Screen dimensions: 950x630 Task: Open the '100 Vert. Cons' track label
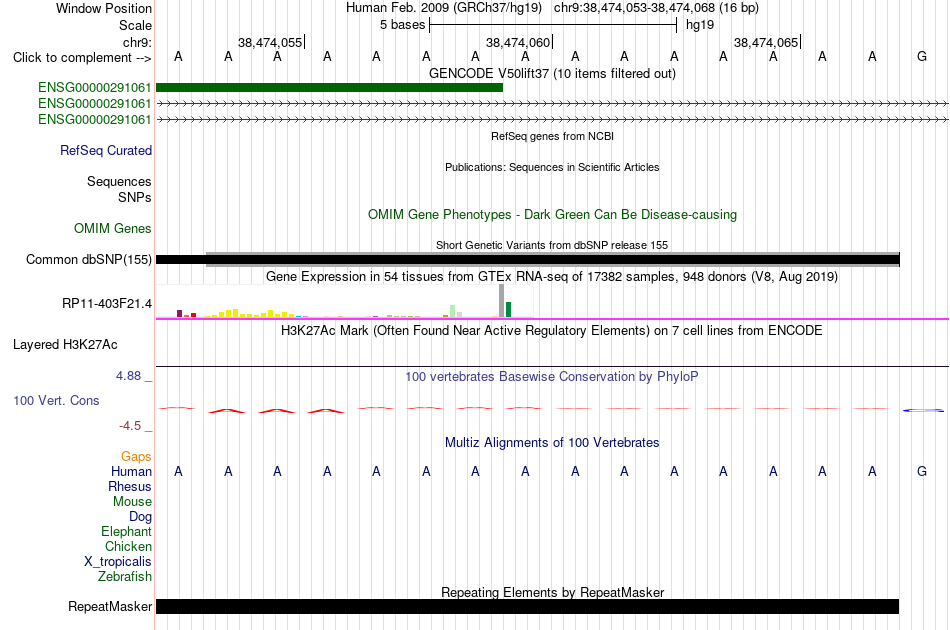[56, 400]
